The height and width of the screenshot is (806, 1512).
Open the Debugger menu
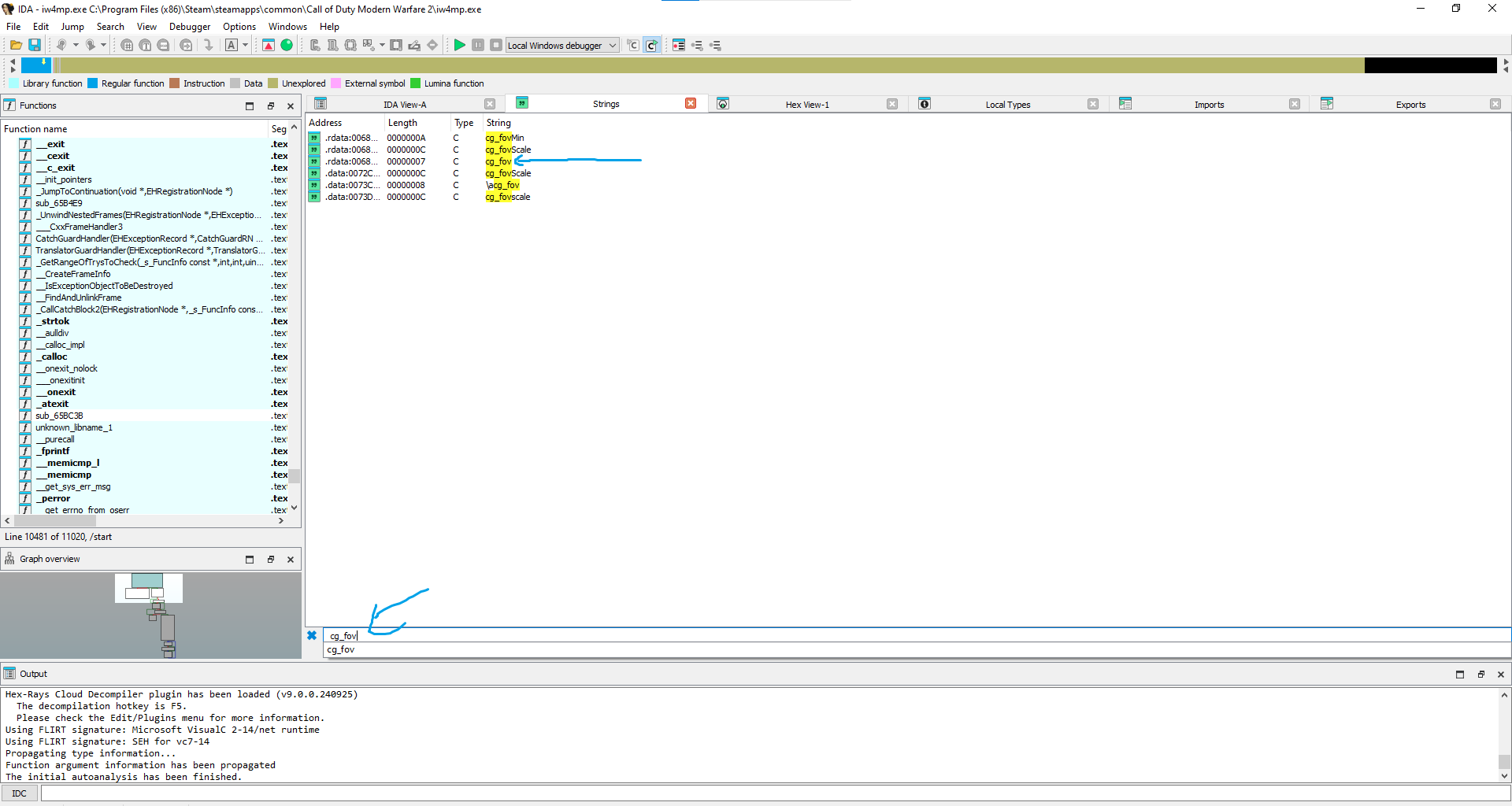[x=190, y=26]
